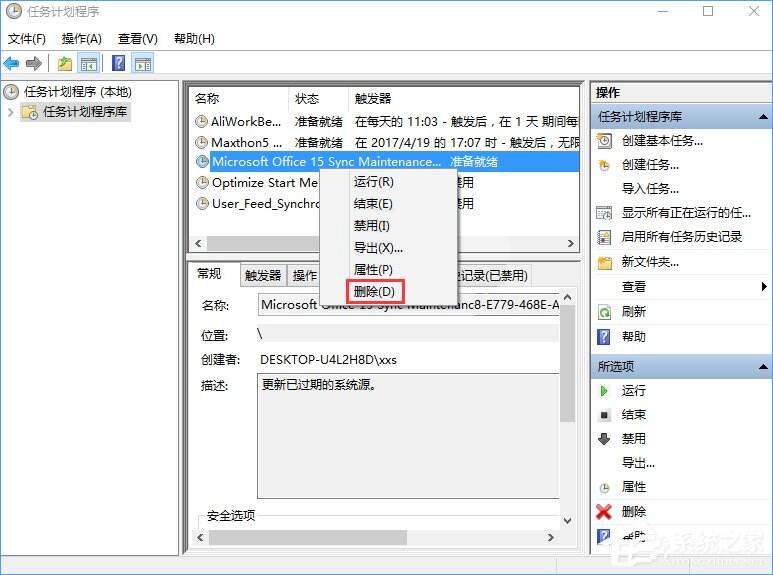Switch to the 常规 tab
The width and height of the screenshot is (773, 575).
click(209, 274)
